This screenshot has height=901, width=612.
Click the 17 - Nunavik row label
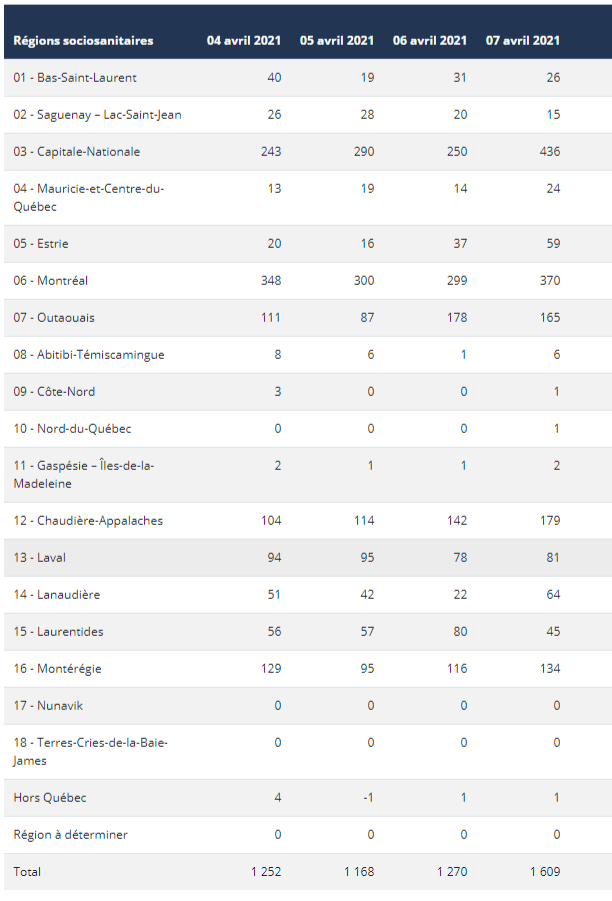tap(48, 706)
